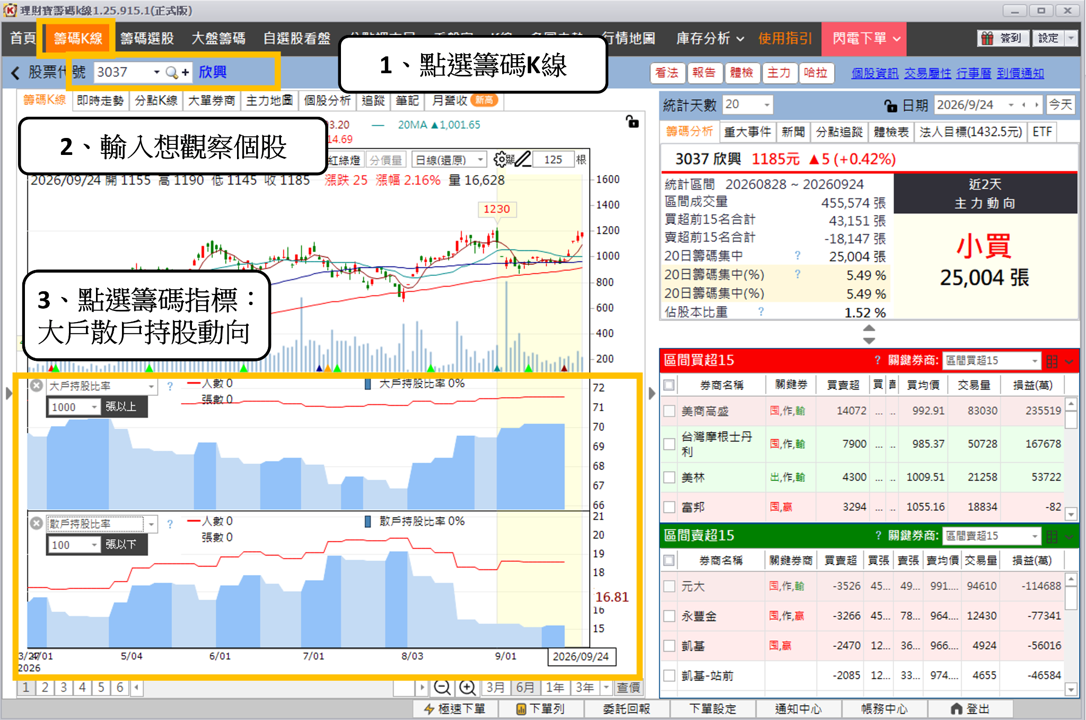Tick the checkbox for 凱基-站前
The width and height of the screenshot is (1086, 720).
coord(669,675)
